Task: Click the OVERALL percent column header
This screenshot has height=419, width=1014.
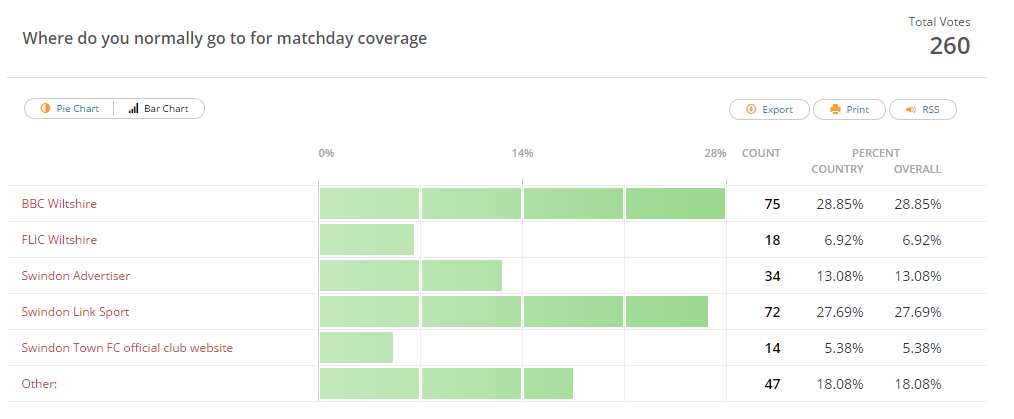Action: coord(917,169)
